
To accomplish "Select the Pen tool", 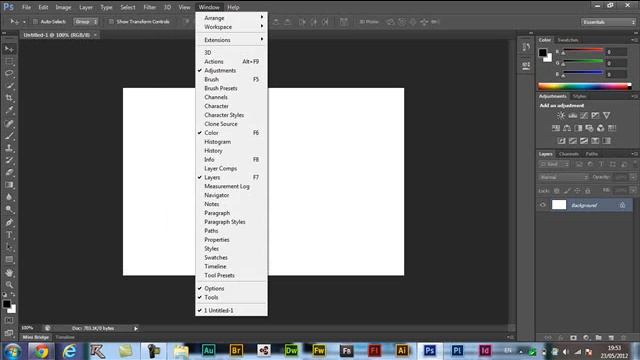I will click(9, 222).
